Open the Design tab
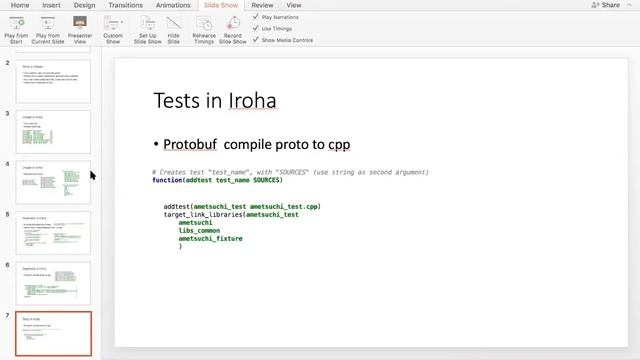640x360 pixels. 84,5
